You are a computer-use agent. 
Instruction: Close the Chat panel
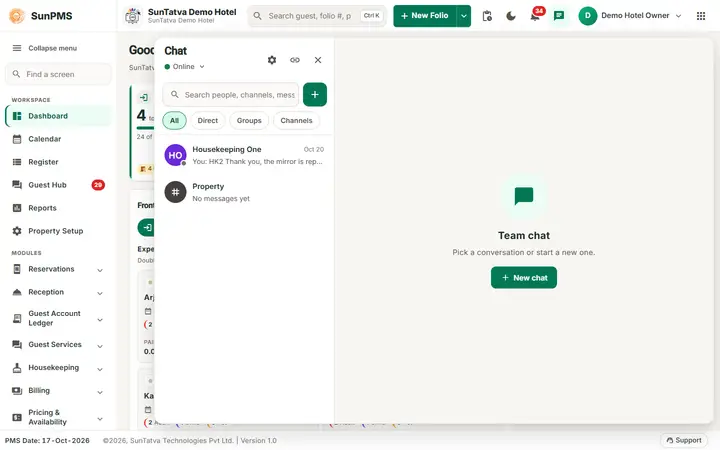[318, 60]
